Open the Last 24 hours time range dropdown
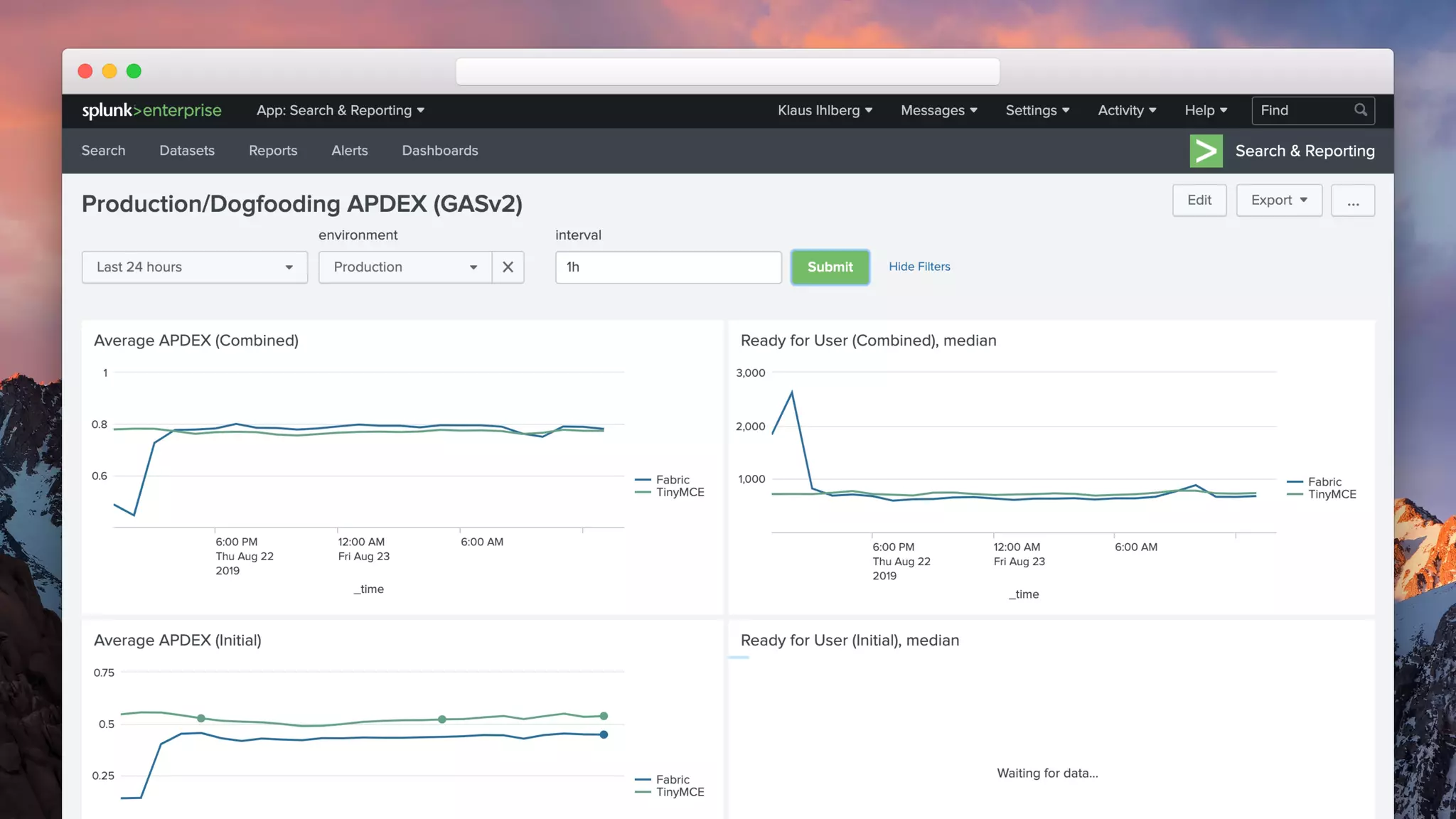Image resolution: width=1456 pixels, height=819 pixels. coord(194,267)
